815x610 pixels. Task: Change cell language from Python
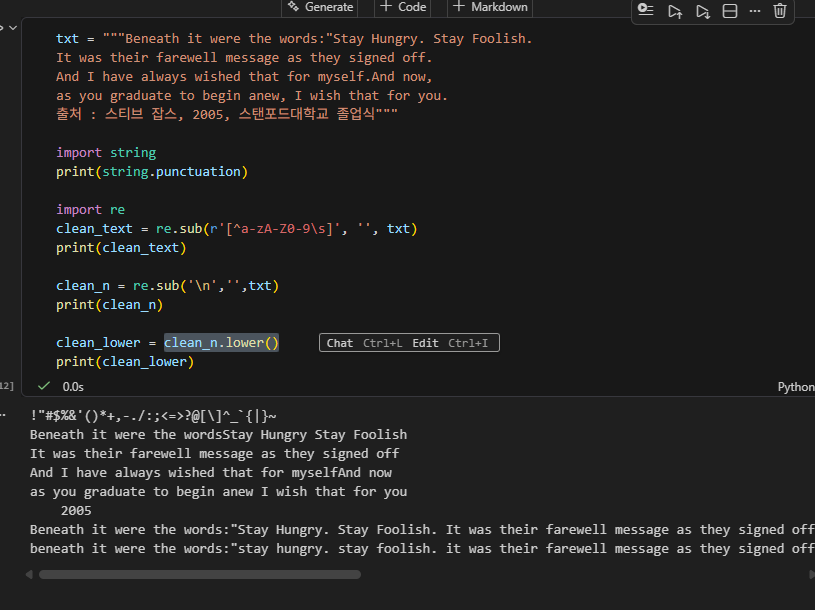(x=795, y=387)
